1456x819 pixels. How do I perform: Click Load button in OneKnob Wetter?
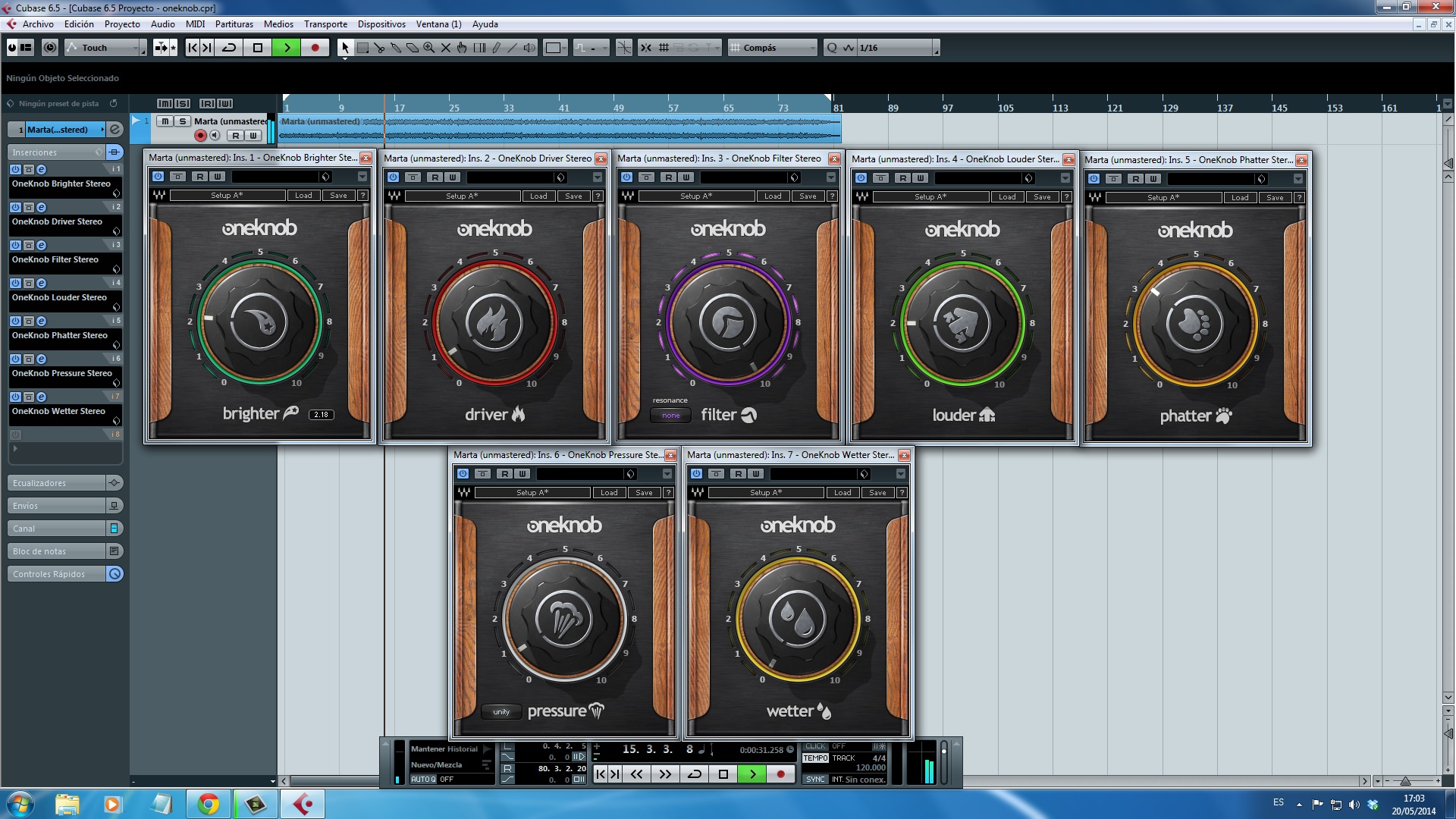click(843, 493)
